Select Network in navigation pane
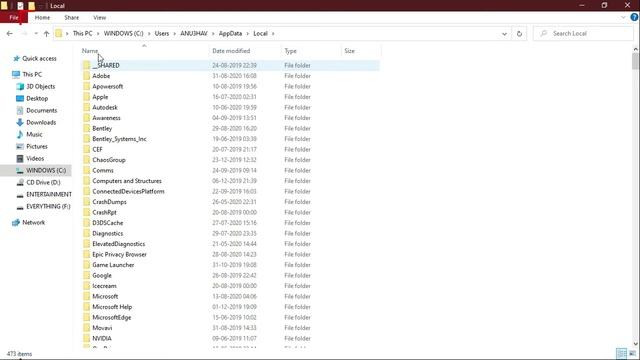The width and height of the screenshot is (640, 360). [x=33, y=222]
